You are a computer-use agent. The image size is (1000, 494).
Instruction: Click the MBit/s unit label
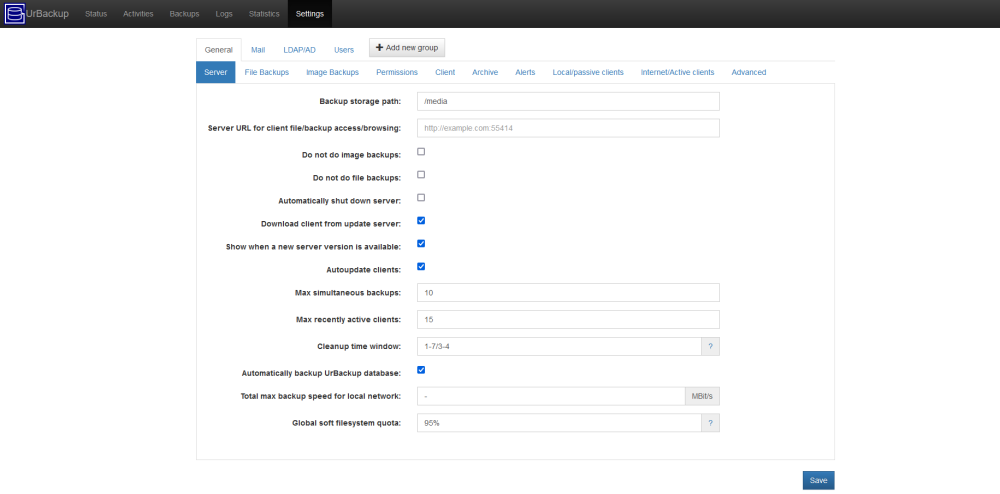[x=703, y=396]
